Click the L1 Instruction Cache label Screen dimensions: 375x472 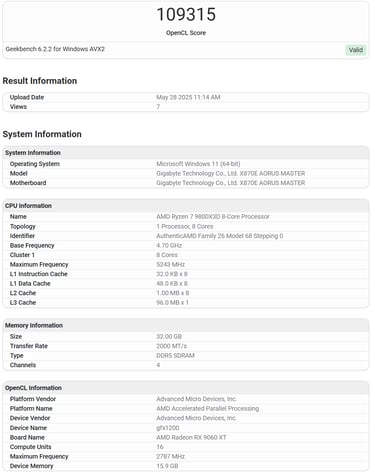[39, 274]
